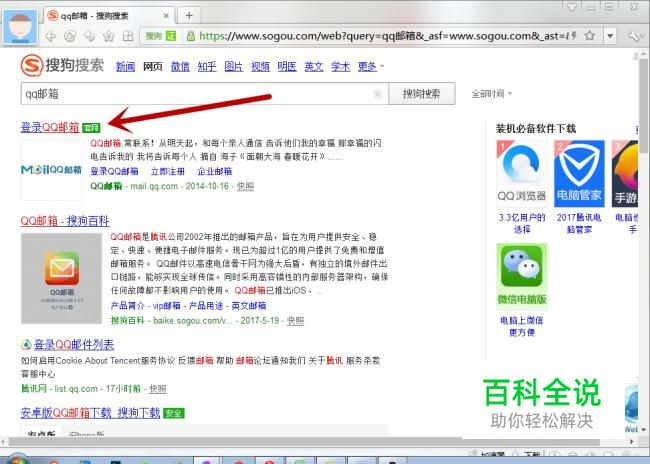The image size is (650, 464).
Task: Open the address bar dropdown arrow
Action: tap(610, 36)
